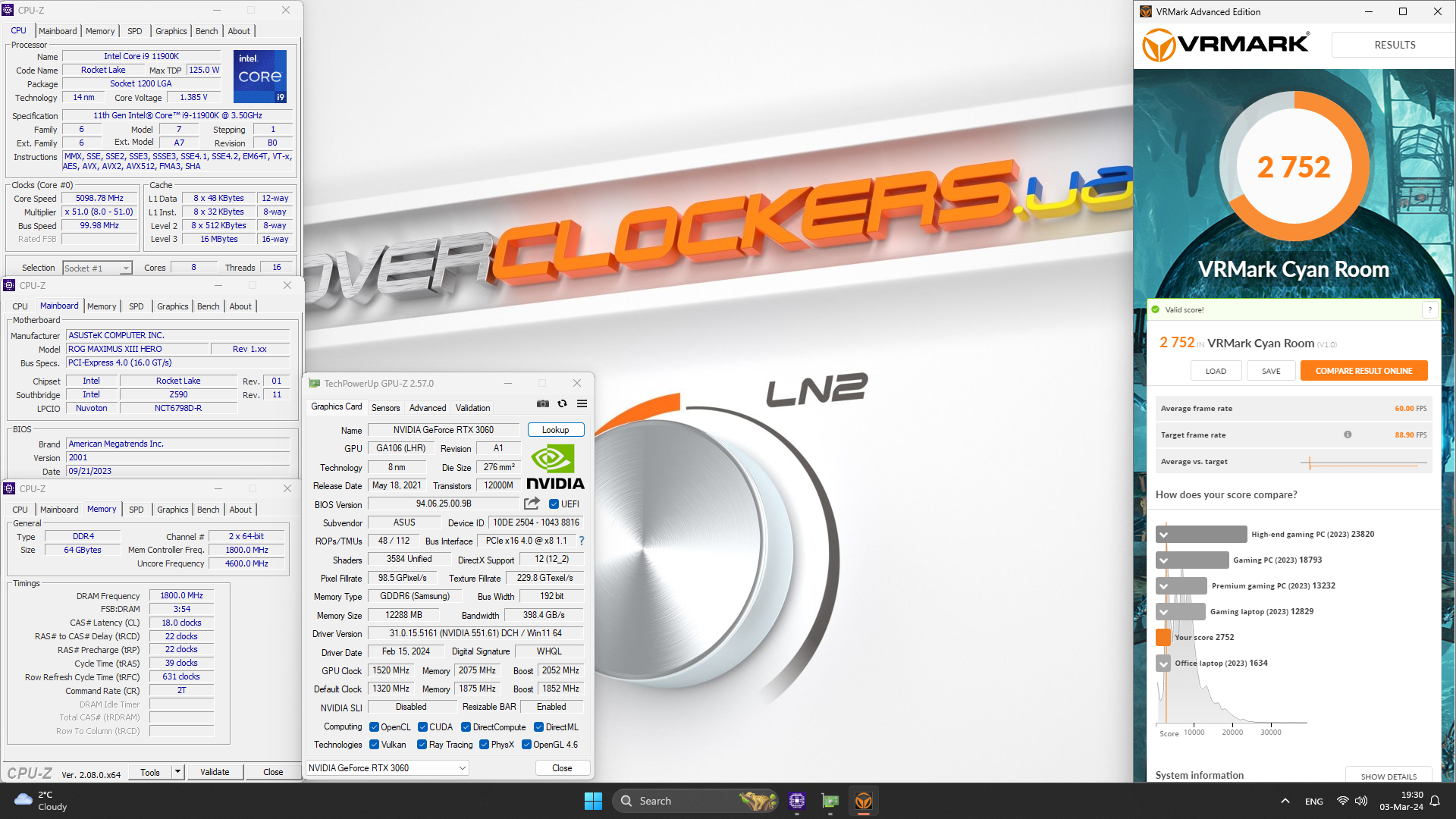Viewport: 1456px width, 819px height.
Task: Click the orange Your score marker
Action: coord(1163,637)
